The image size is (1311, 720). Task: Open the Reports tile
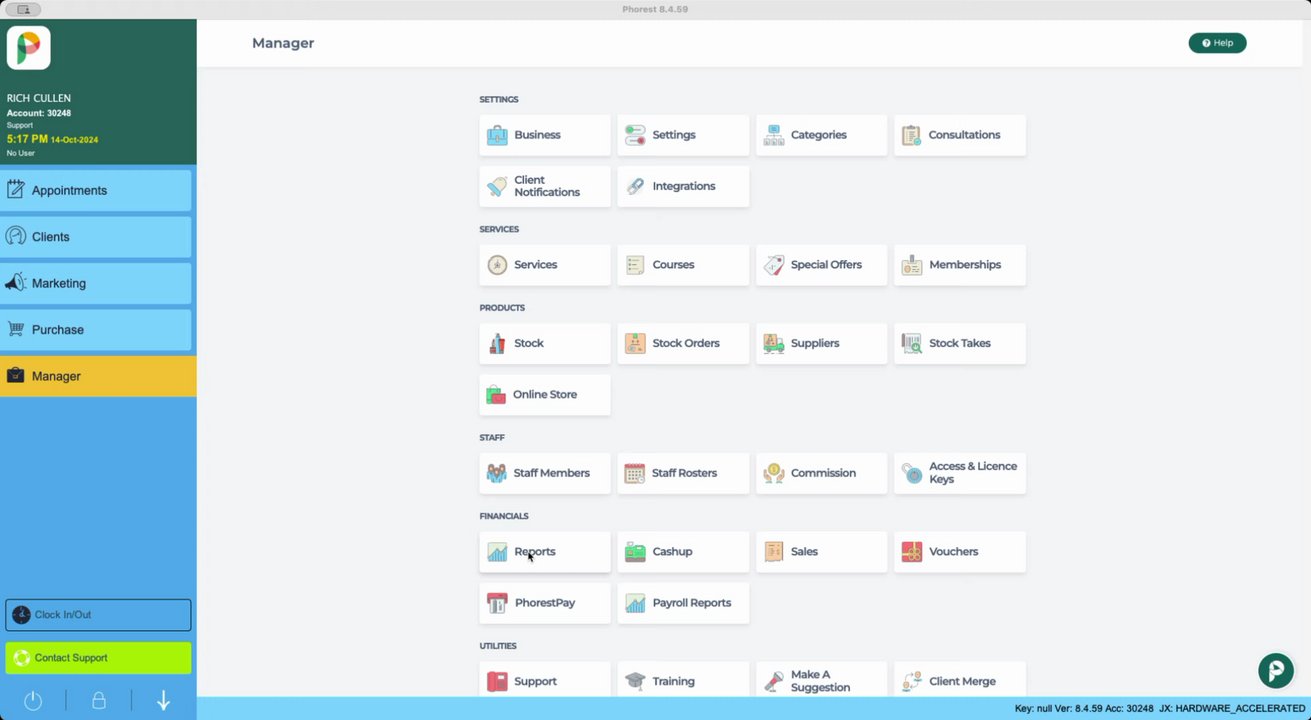click(x=545, y=552)
